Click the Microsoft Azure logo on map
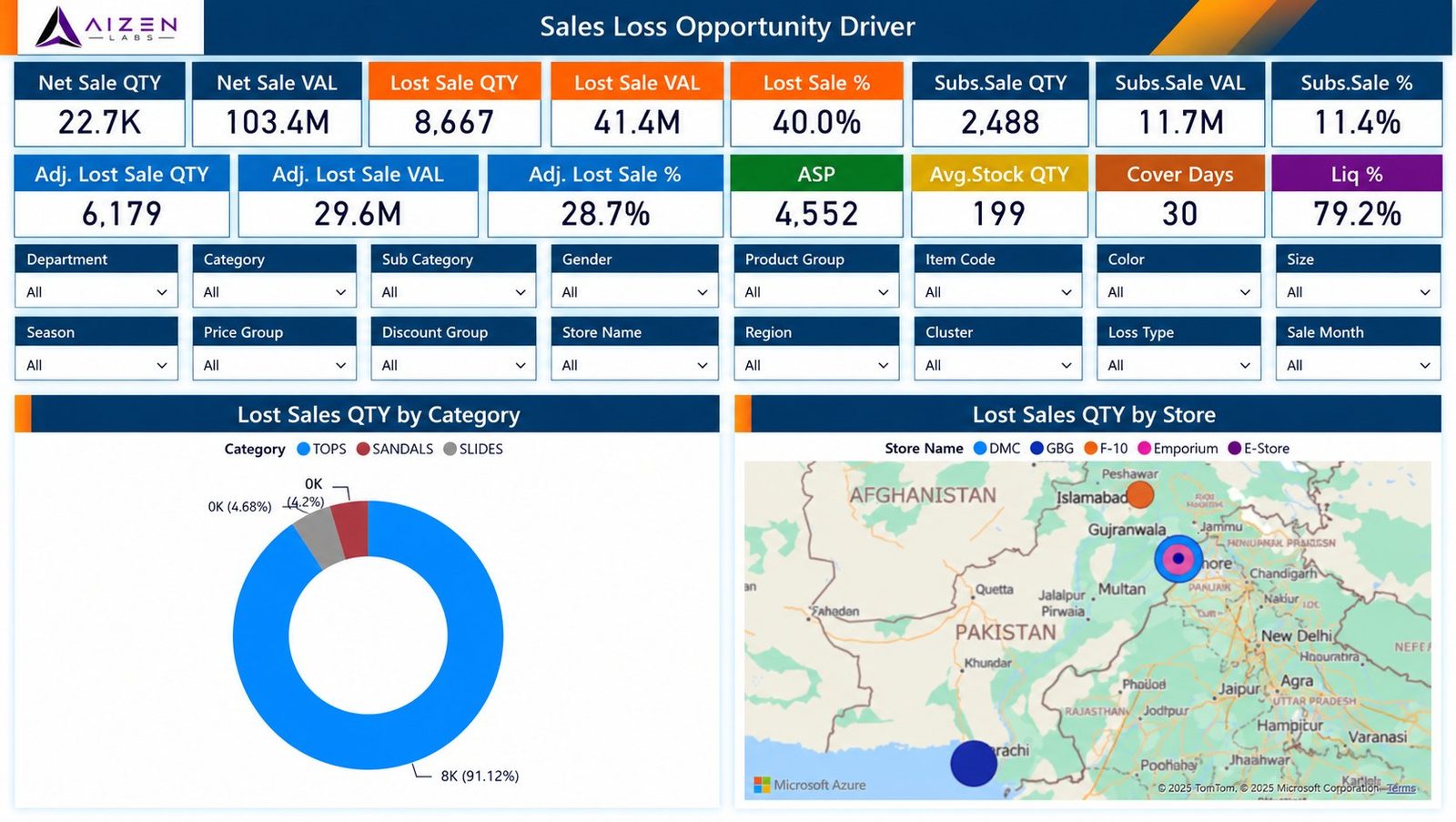1456x822 pixels. (x=810, y=785)
